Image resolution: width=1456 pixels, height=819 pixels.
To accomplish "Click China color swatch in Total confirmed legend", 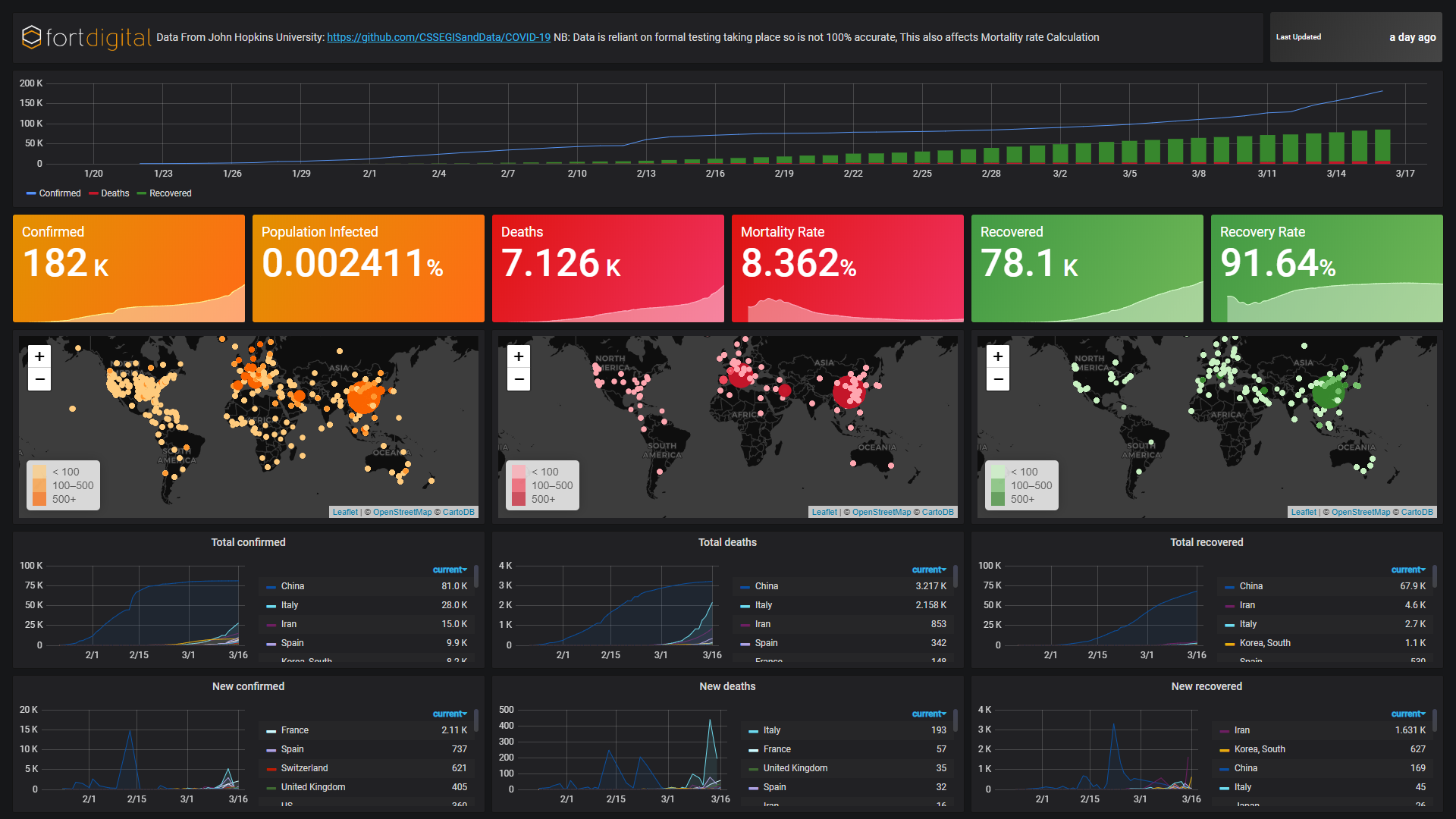I will click(271, 587).
